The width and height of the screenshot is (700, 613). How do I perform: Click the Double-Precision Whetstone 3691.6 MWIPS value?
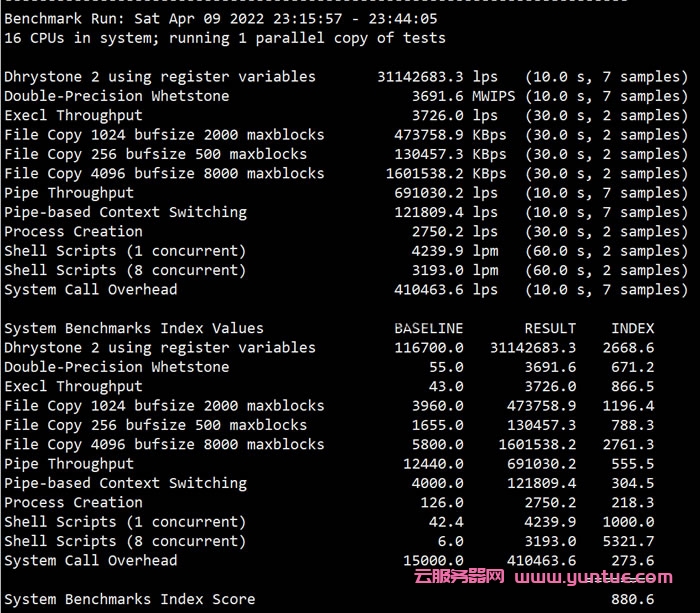point(460,96)
